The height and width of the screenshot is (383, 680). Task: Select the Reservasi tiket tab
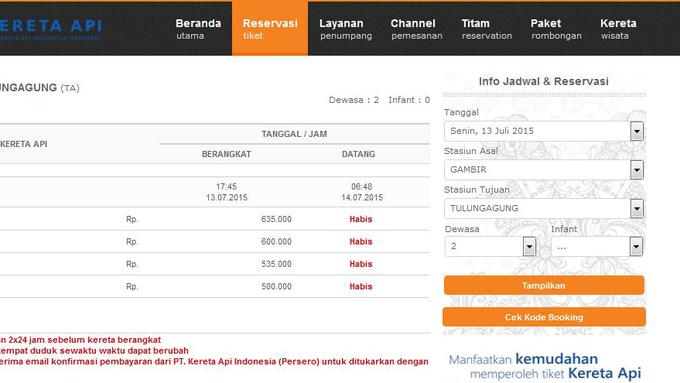tap(270, 29)
